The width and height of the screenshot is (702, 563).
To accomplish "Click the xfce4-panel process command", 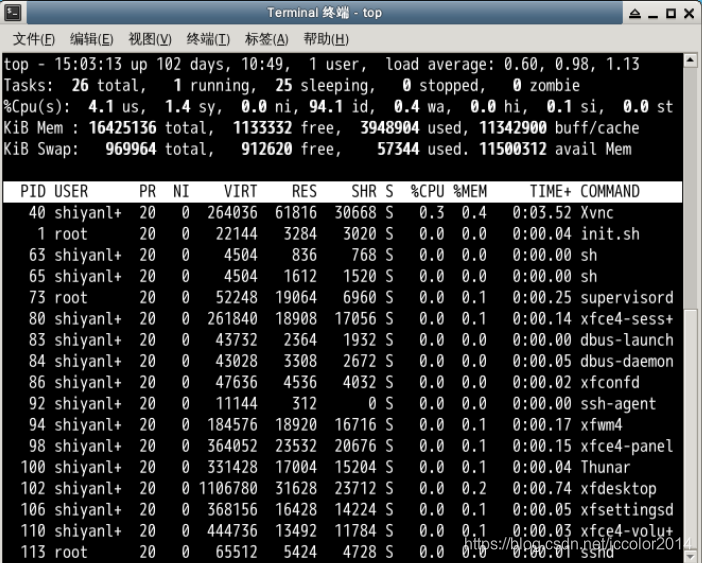I will click(x=627, y=446).
